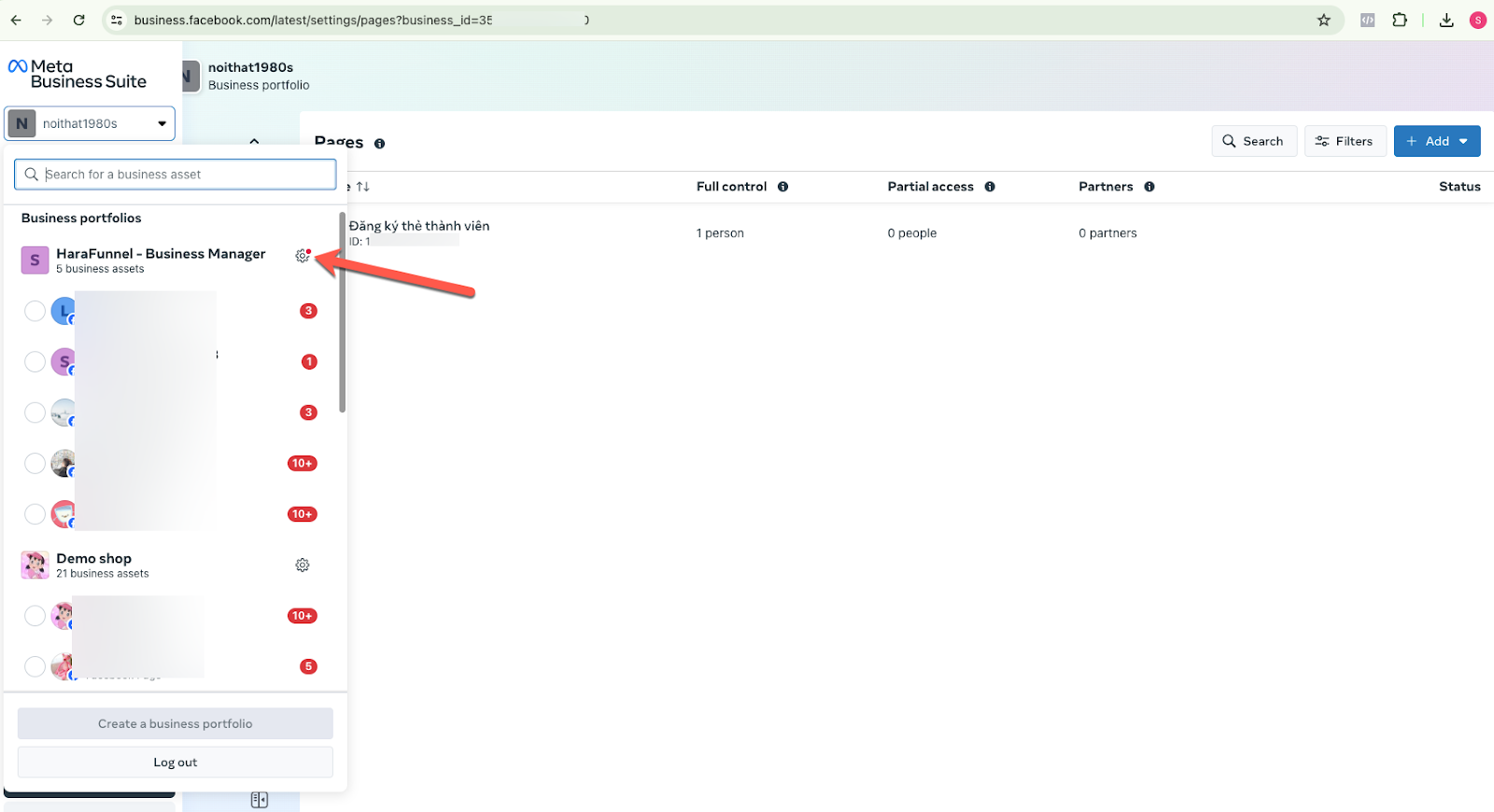Viewport: 1494px width, 812px height.
Task: Collapse the section with the up chevron
Action: click(254, 141)
